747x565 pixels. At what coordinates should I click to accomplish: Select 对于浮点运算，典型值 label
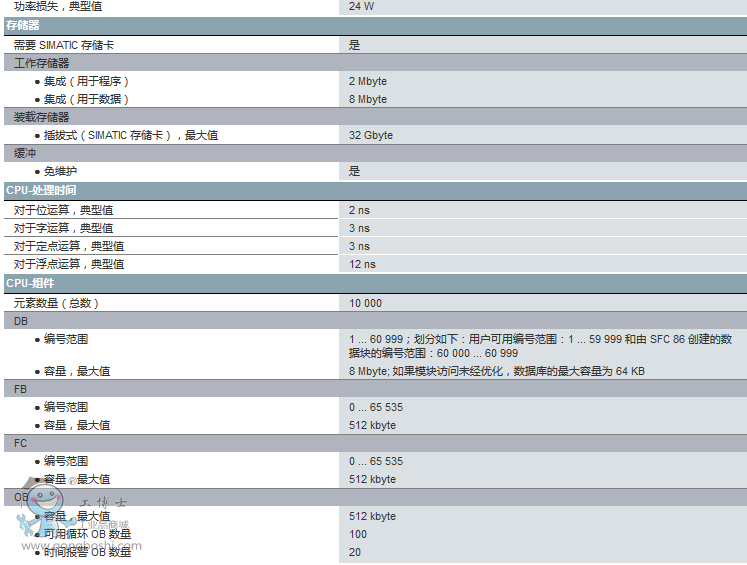69,264
